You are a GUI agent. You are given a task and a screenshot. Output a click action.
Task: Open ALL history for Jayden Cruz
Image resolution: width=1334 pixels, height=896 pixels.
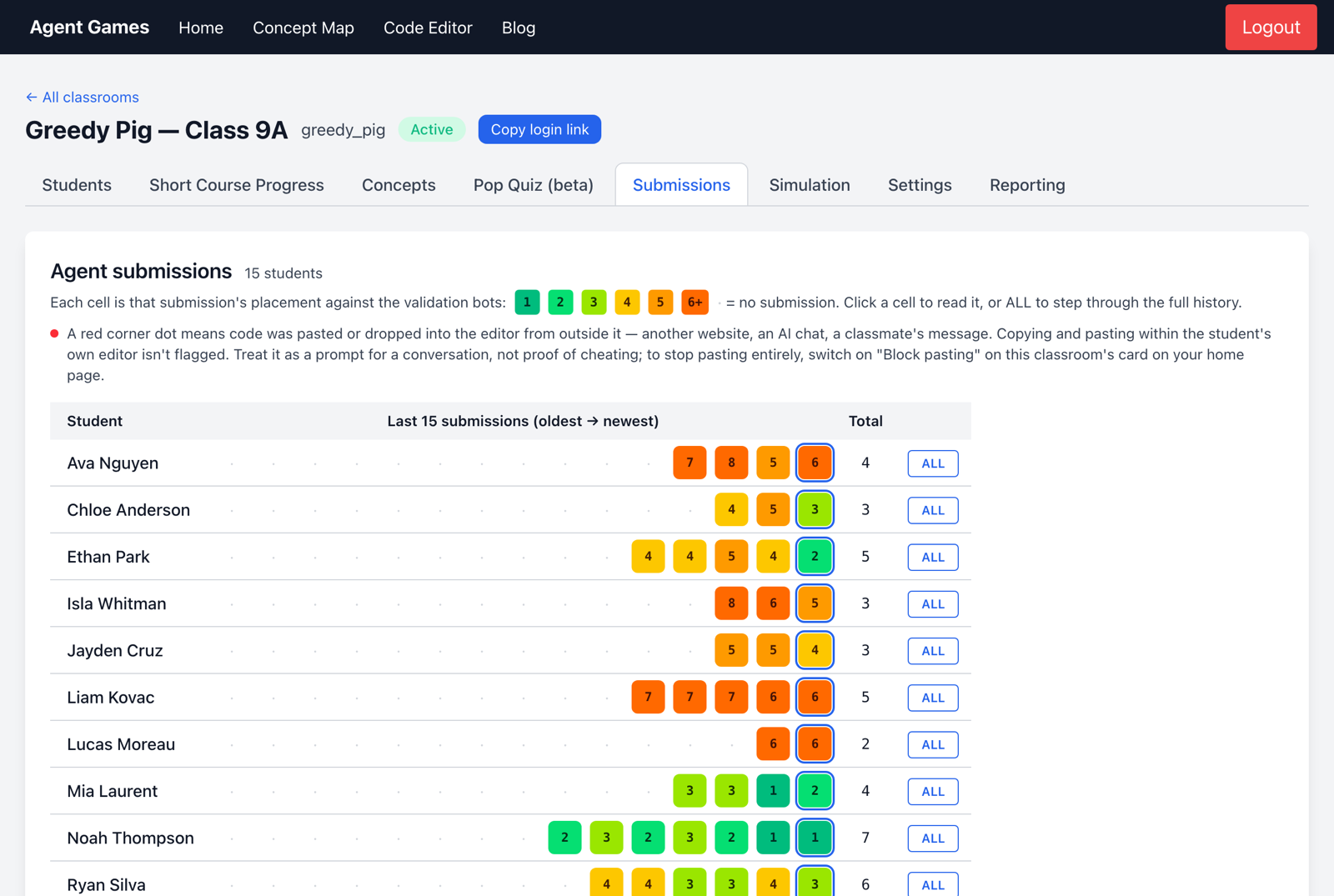933,651
